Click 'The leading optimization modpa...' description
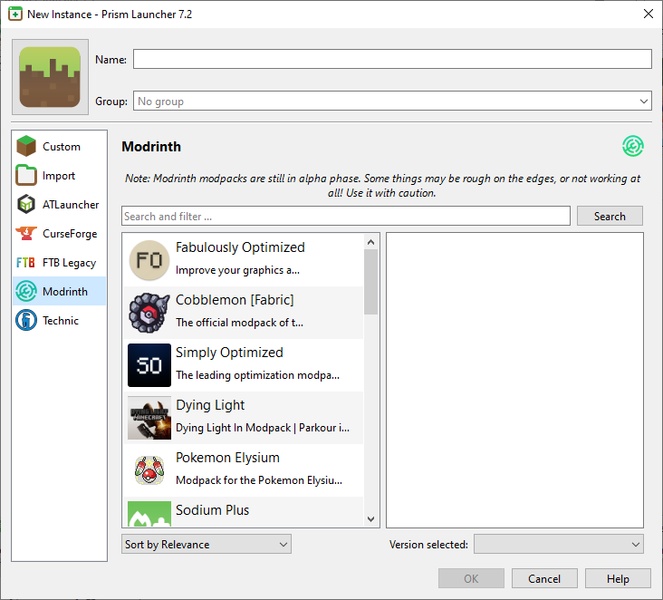 pos(258,375)
